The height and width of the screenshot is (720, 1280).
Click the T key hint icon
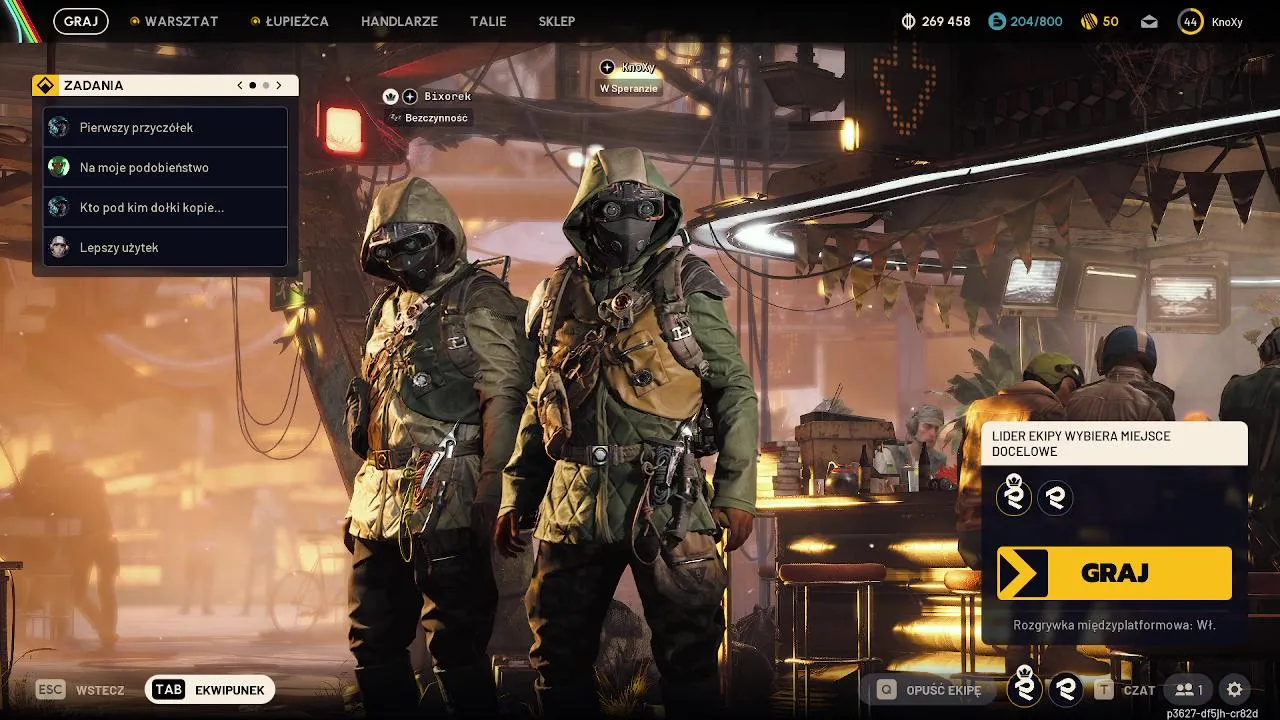pyautogui.click(x=1103, y=689)
